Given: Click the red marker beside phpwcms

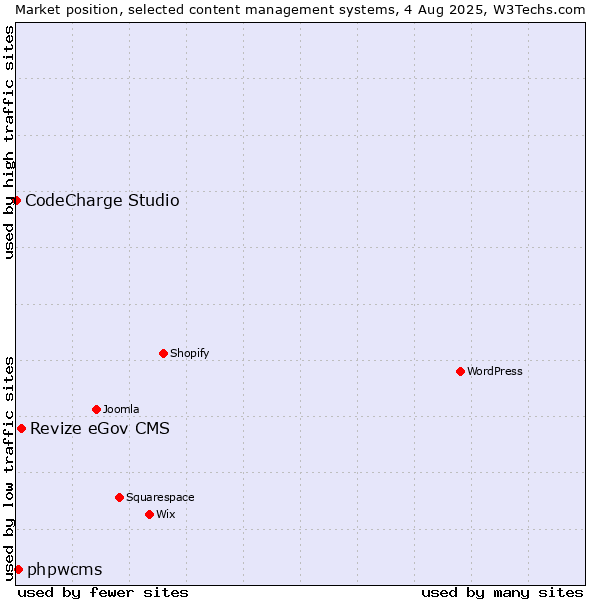Looking at the screenshot, I should (18, 570).
